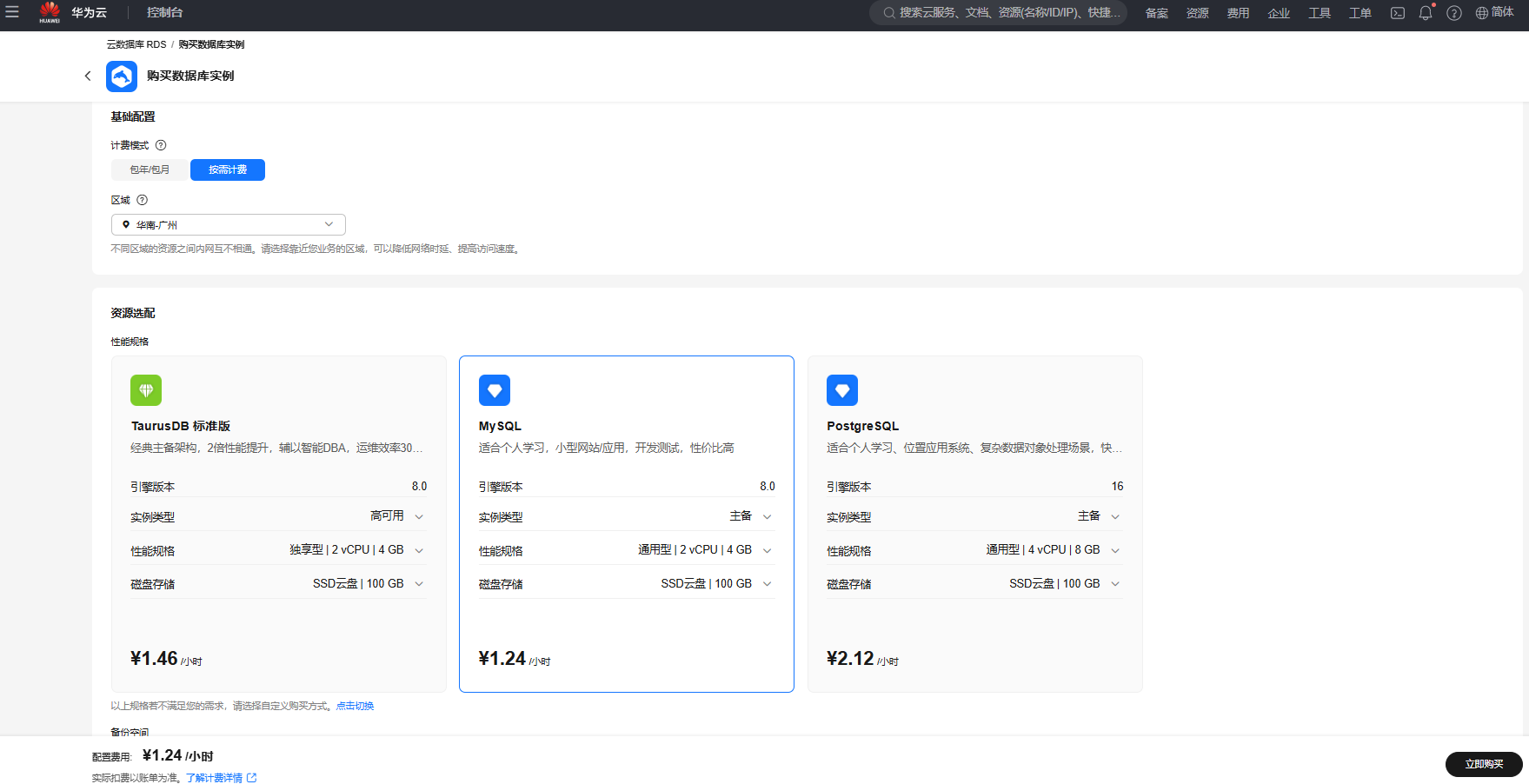Open the help question mark icon
Viewport: 1529px width, 784px height.
1454,13
